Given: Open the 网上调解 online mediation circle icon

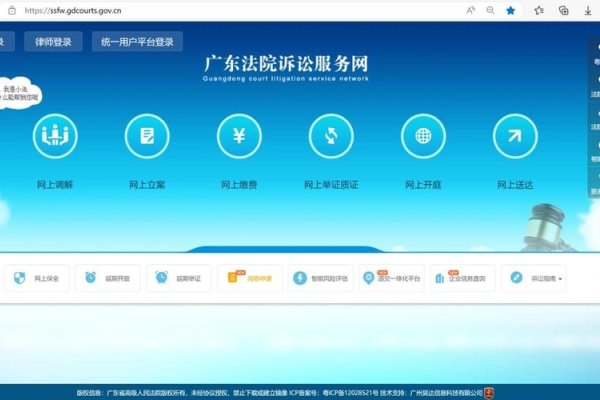Looking at the screenshot, I should [x=55, y=136].
